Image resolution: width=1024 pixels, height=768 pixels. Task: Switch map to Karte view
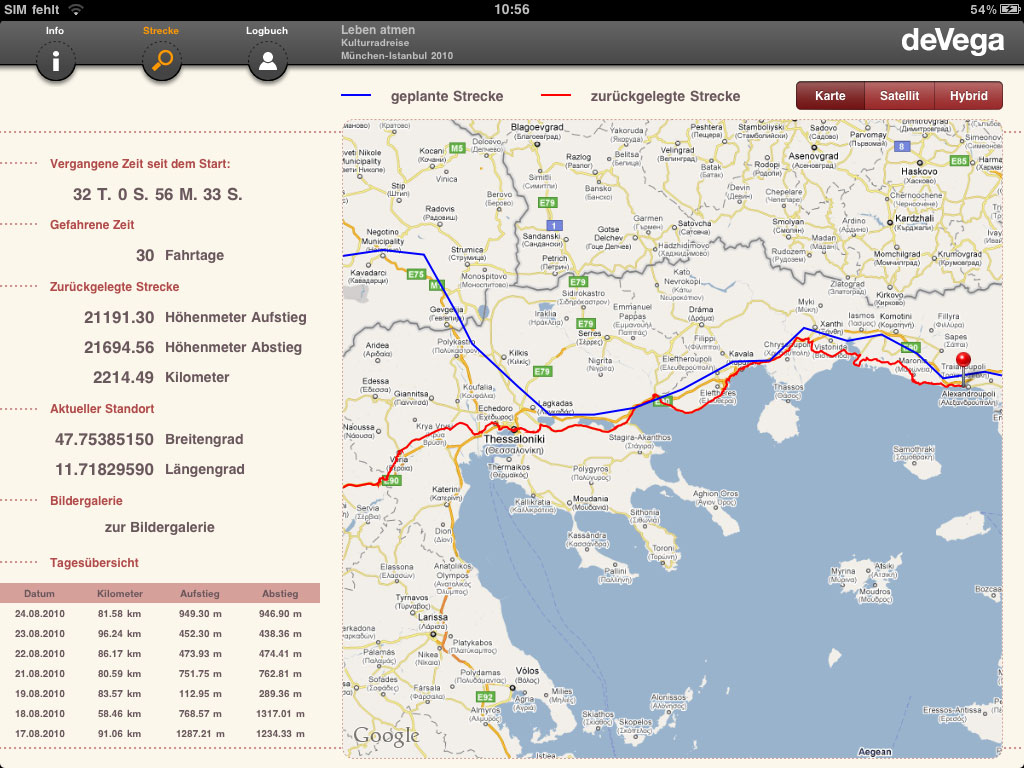(x=830, y=96)
